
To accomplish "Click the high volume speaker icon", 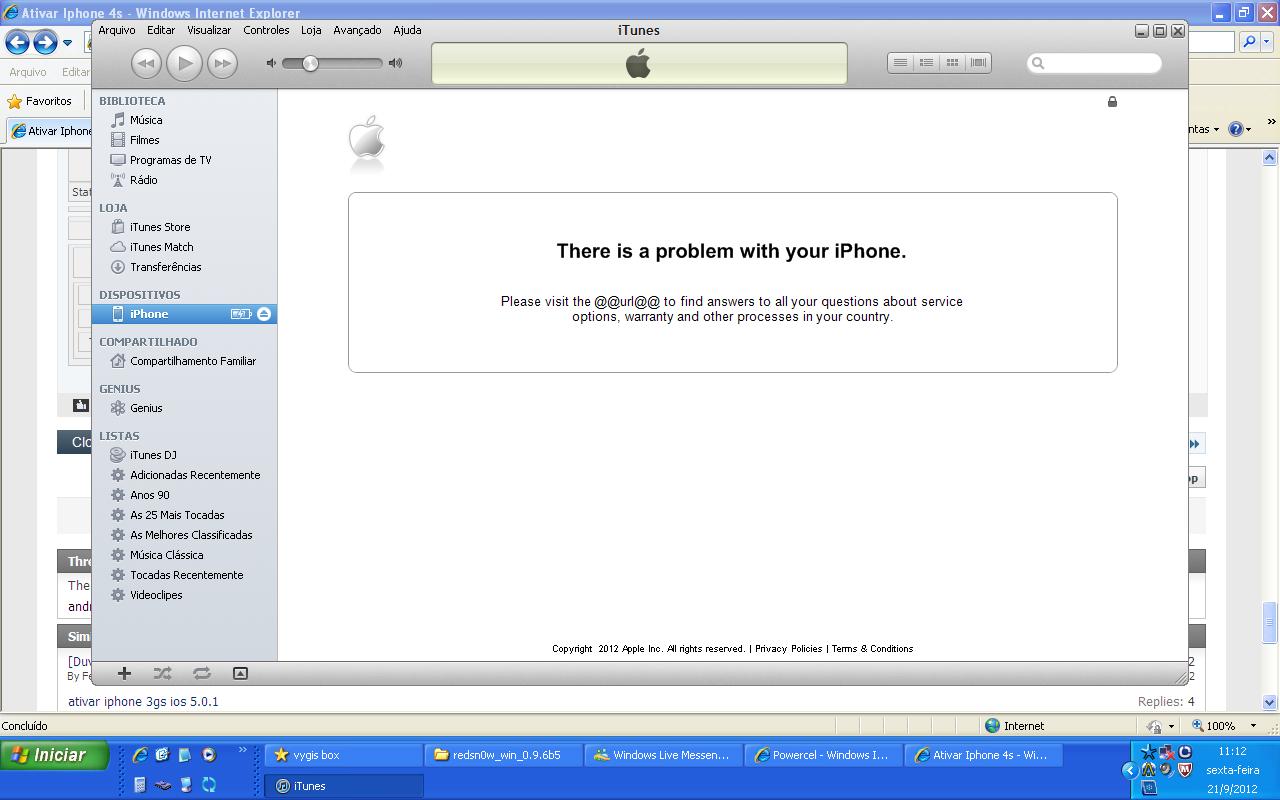I will pos(396,63).
